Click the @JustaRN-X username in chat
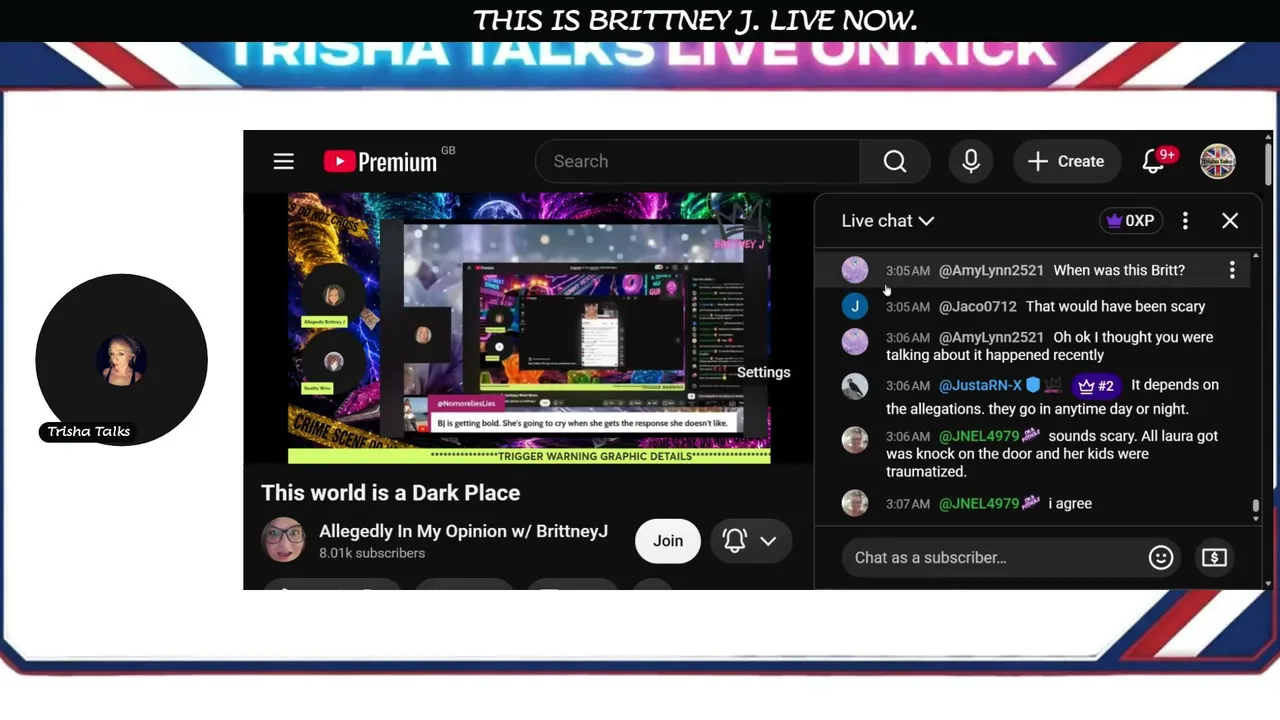1280x720 pixels. pos(980,385)
